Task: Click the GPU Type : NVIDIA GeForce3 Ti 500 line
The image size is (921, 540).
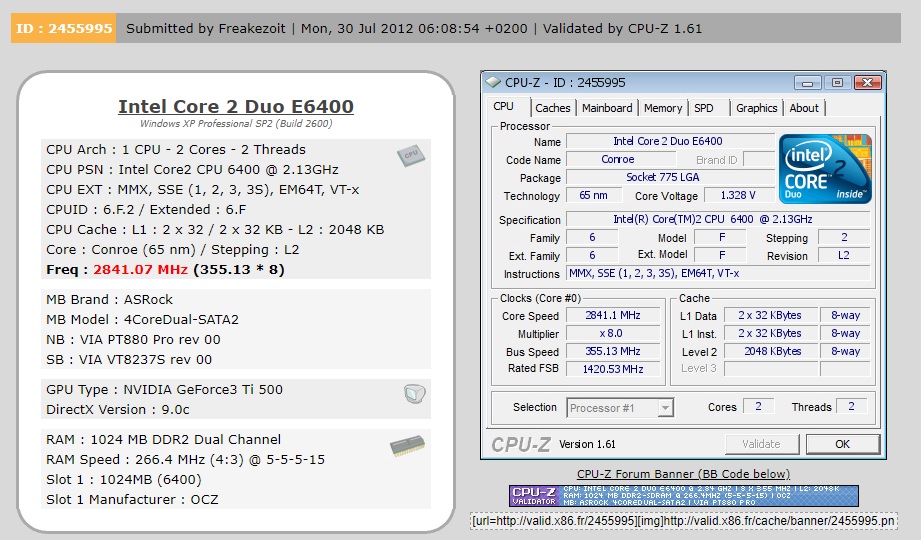Action: tap(164, 390)
